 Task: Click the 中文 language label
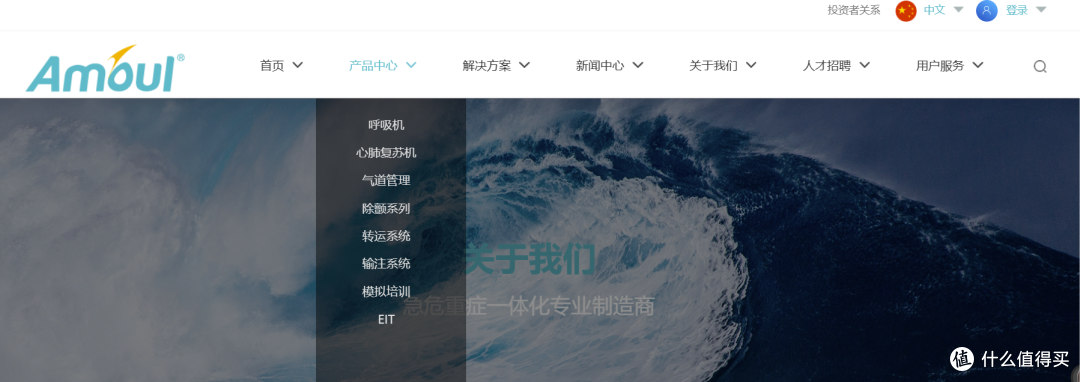pos(934,10)
